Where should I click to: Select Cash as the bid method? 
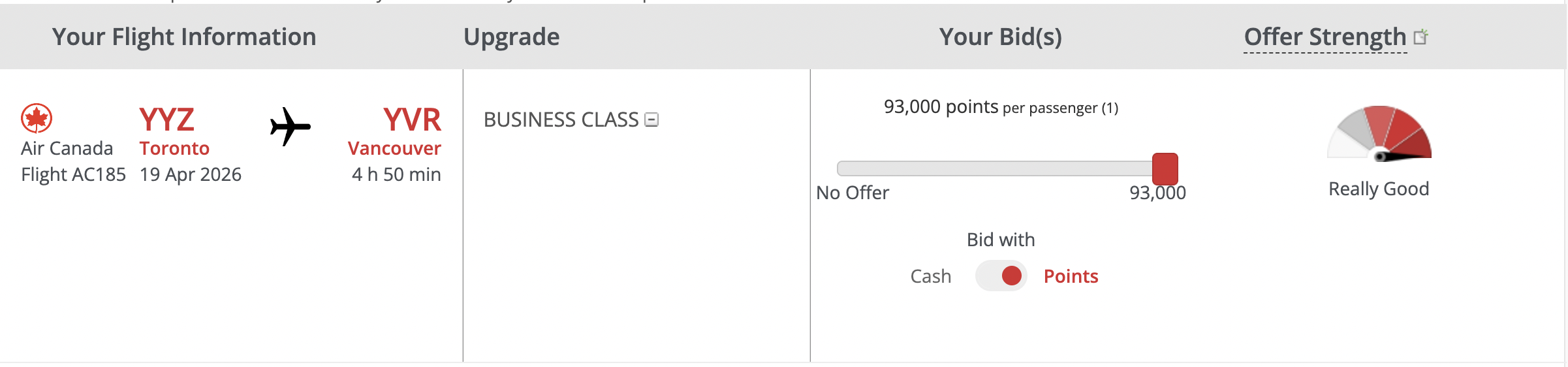click(x=930, y=276)
